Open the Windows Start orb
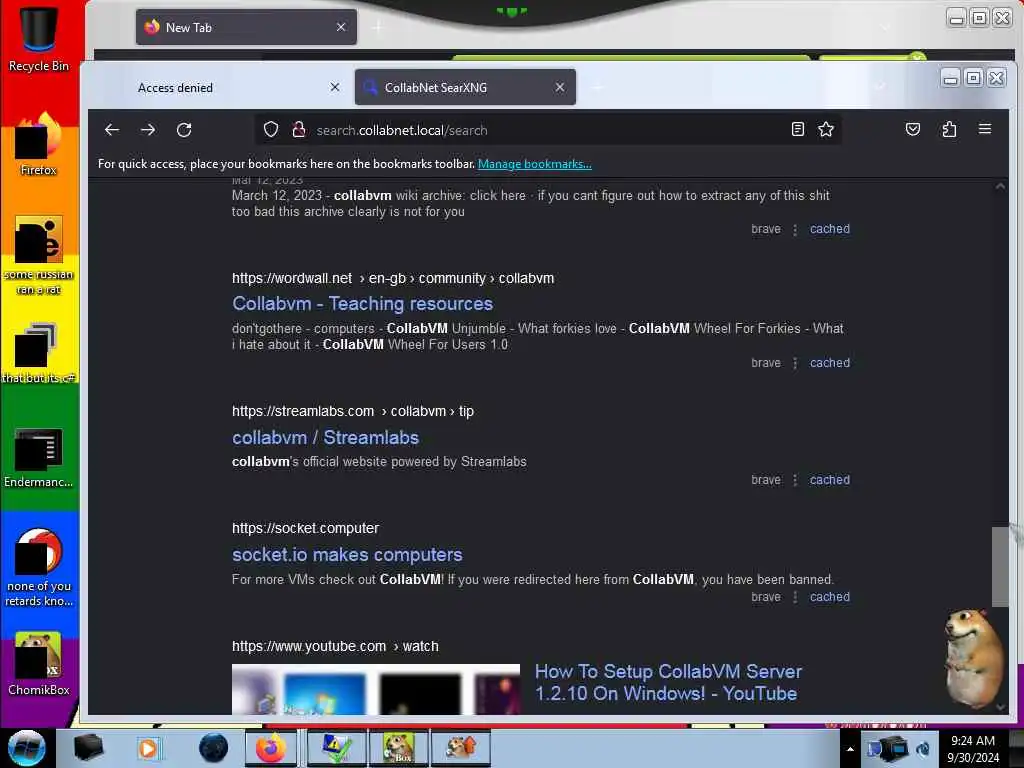The width and height of the screenshot is (1024, 768). [x=27, y=748]
